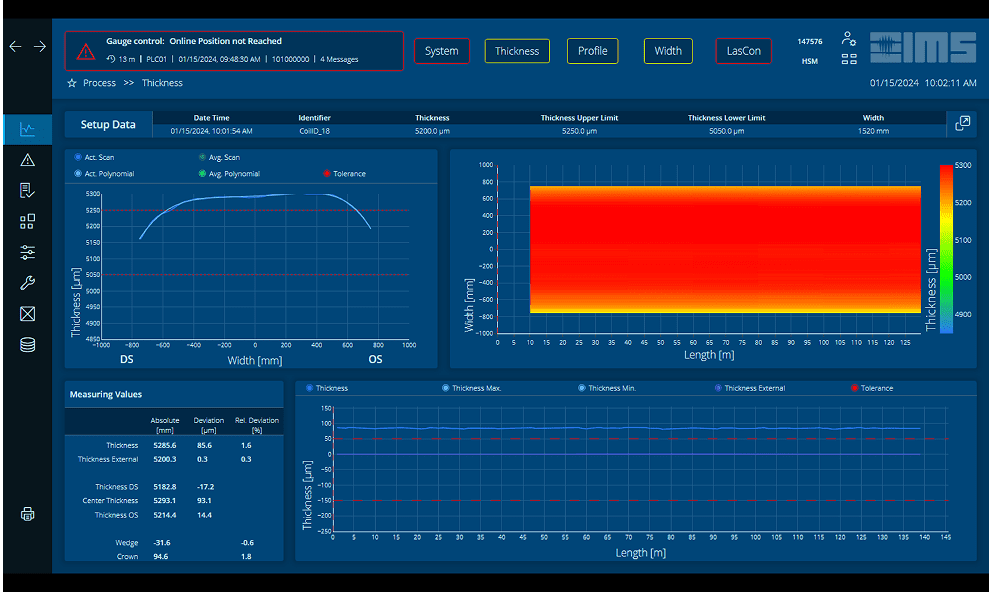Open the wrench maintenance icon in sidebar
The width and height of the screenshot is (992, 592).
(27, 283)
